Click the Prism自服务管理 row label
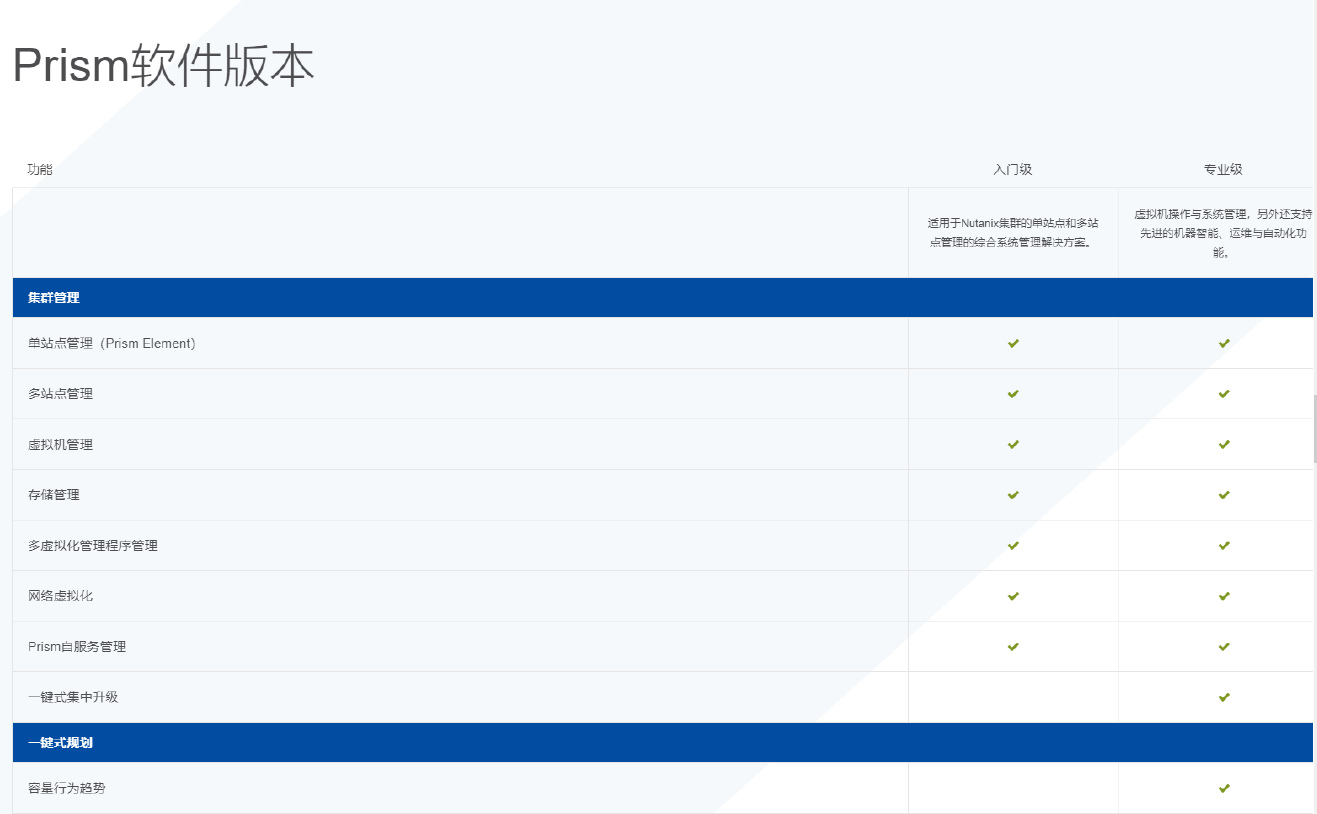1317x814 pixels. (77, 647)
